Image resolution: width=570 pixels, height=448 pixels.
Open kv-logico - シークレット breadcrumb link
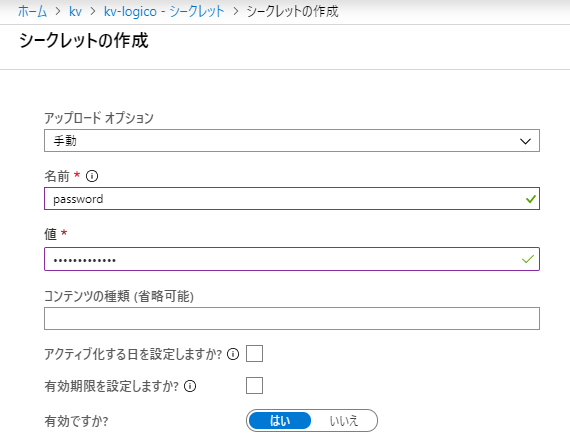(164, 12)
